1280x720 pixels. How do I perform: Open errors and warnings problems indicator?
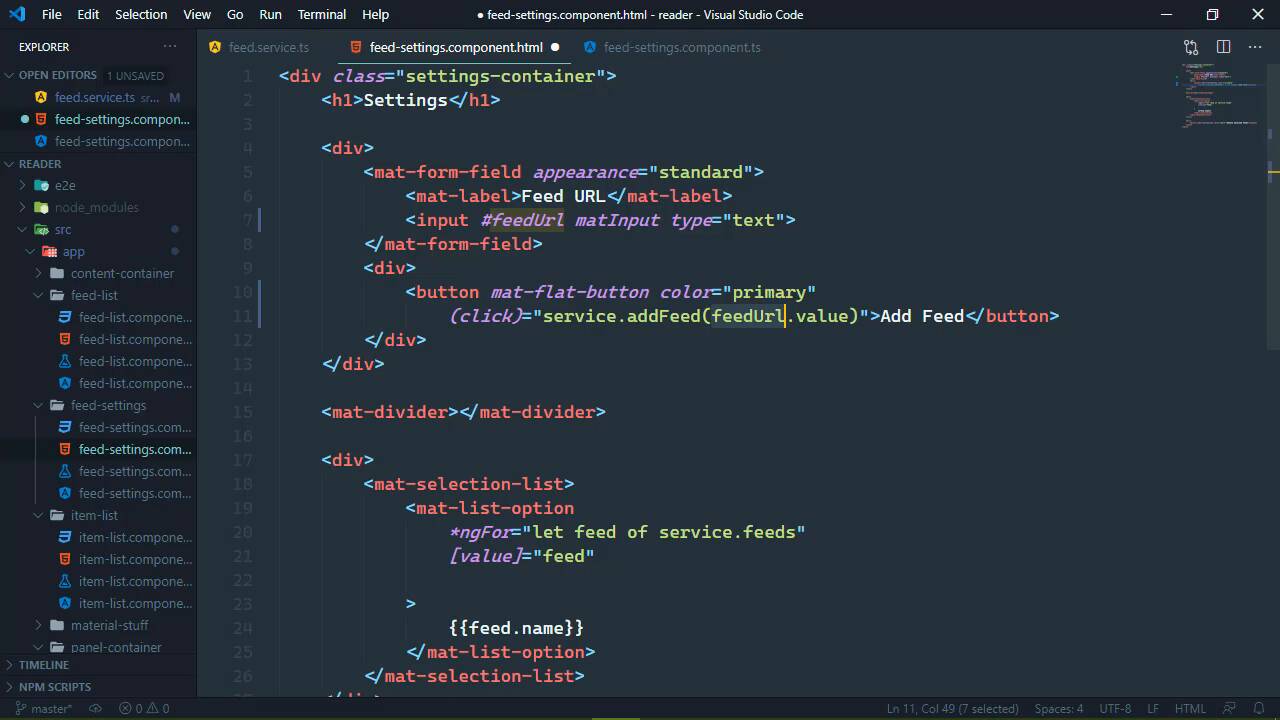click(x=144, y=708)
